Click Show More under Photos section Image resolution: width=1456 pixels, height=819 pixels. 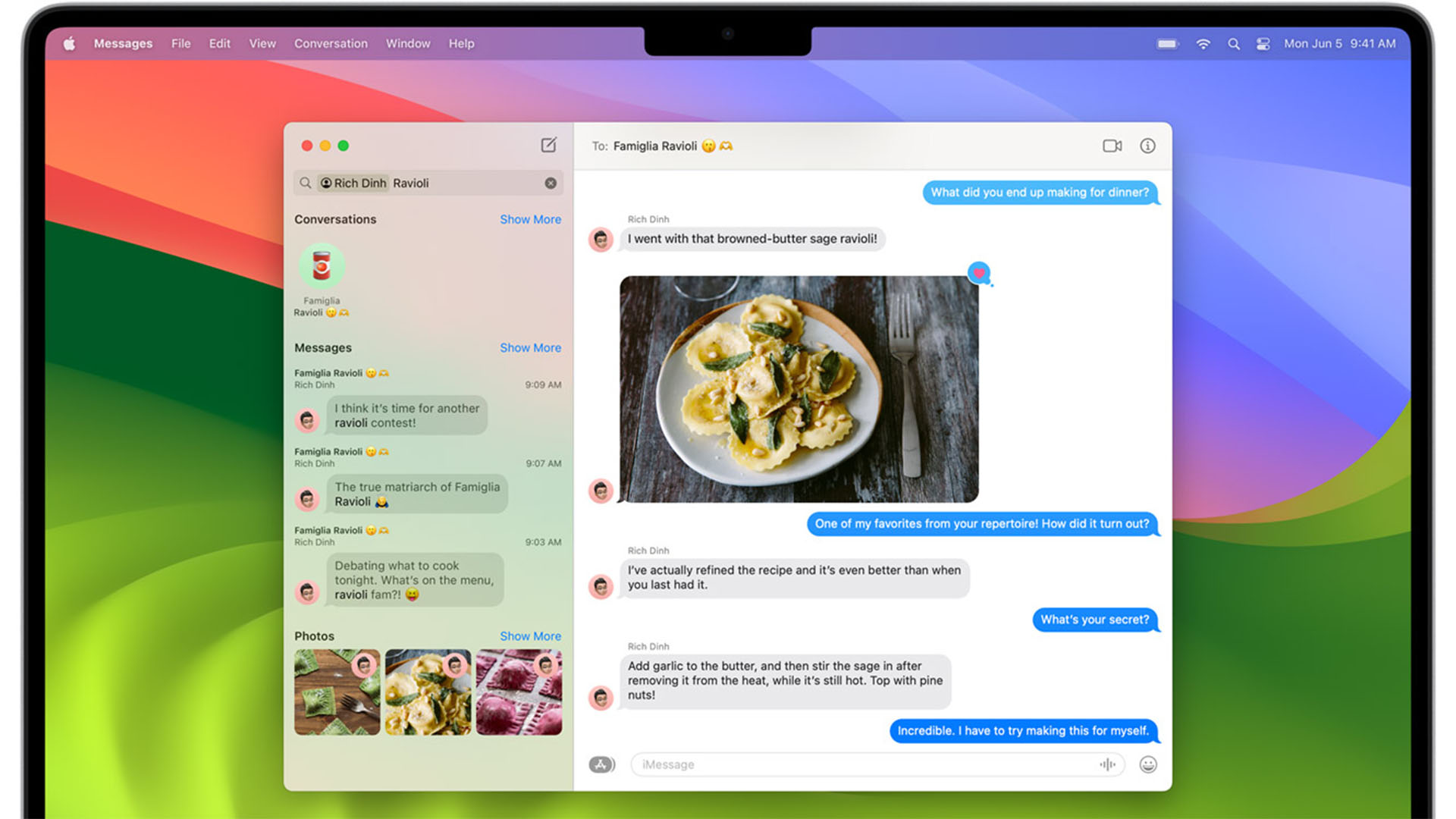point(530,636)
